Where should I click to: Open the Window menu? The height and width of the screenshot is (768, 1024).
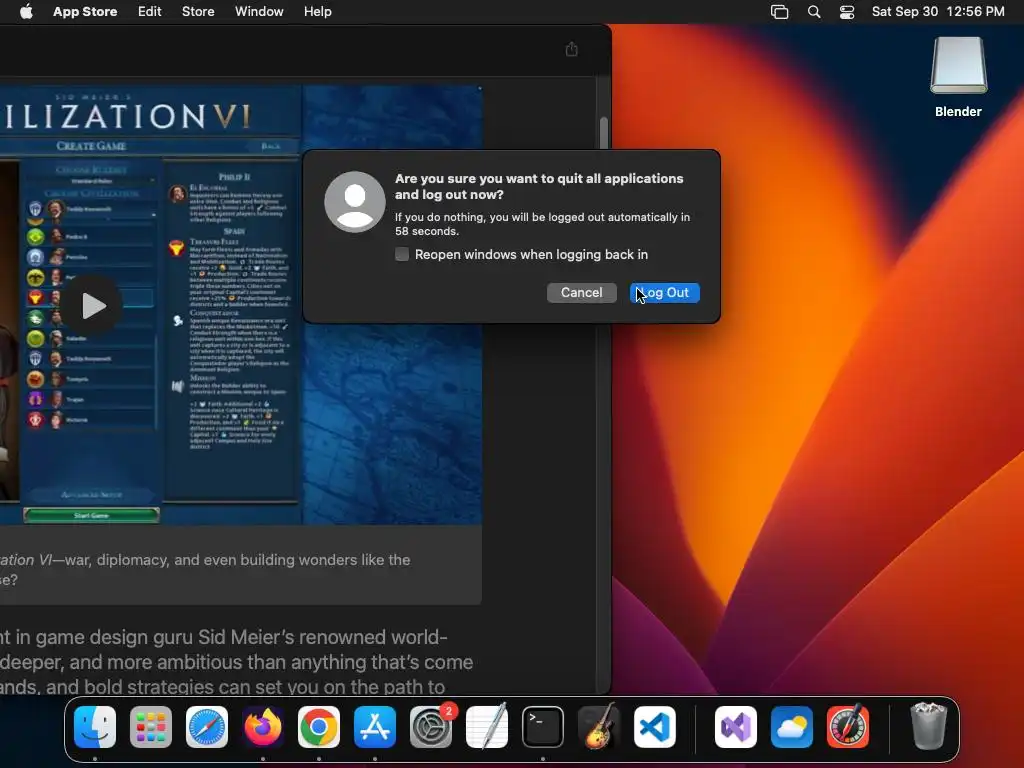point(259,11)
